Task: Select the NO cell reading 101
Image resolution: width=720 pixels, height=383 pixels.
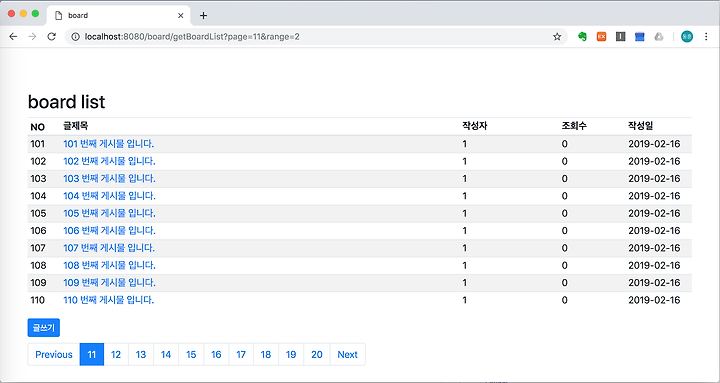Action: tap(38, 144)
